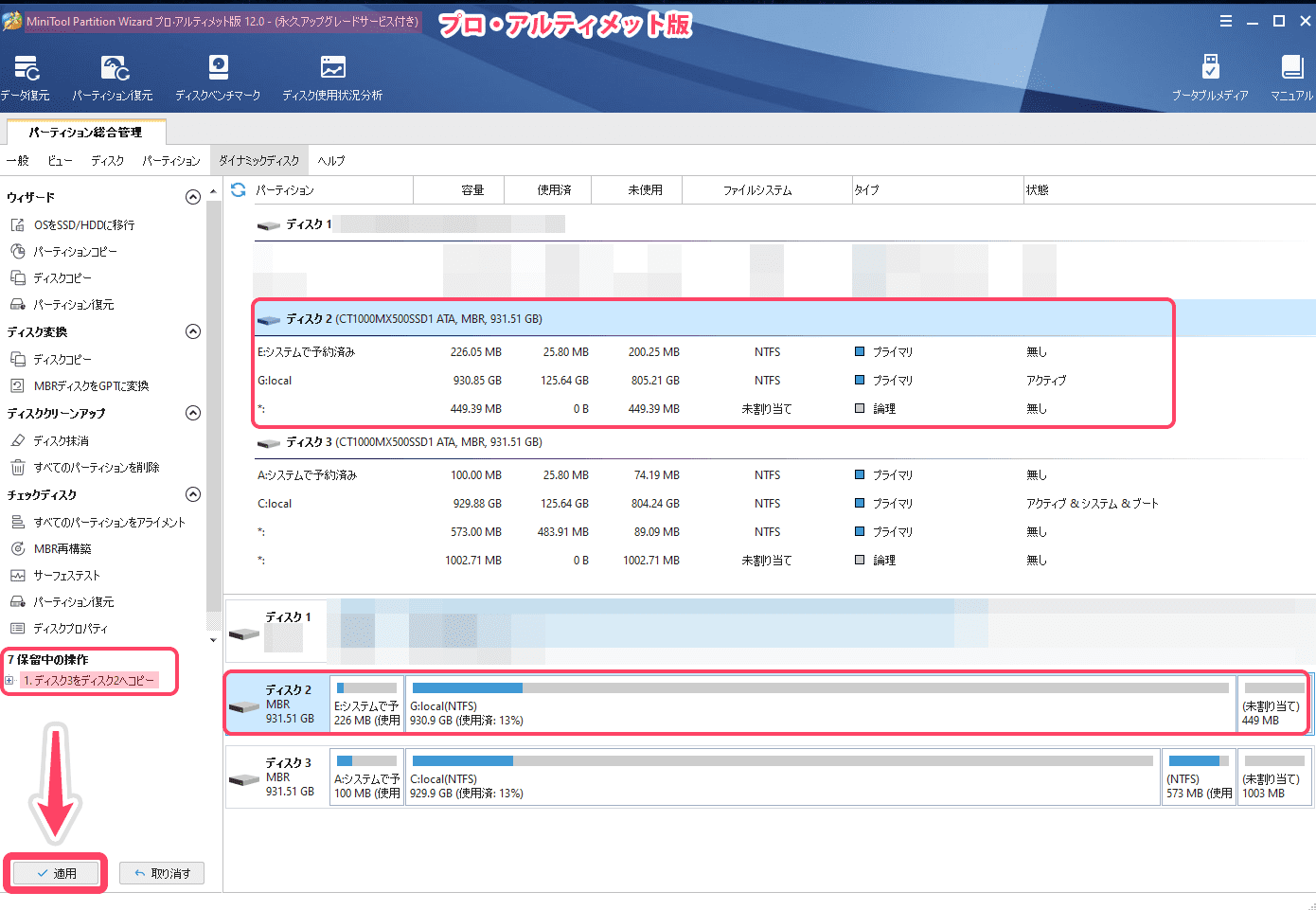This screenshot has height=910, width=1316.
Task: Launch the ディスクベンチマーク tool
Action: tap(218, 77)
